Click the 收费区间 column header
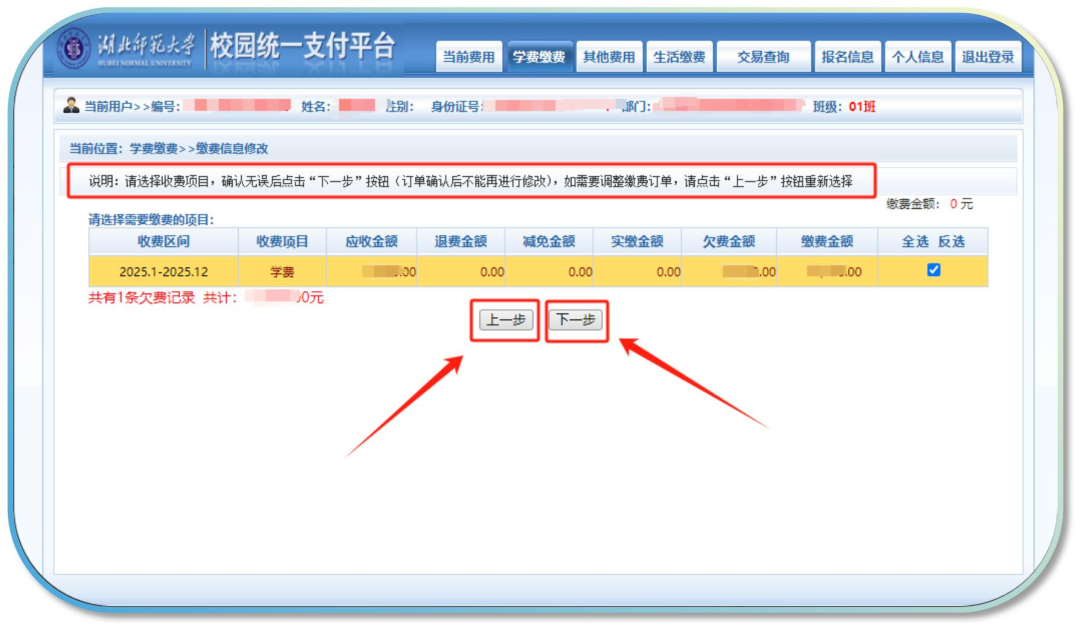1080x630 pixels. [x=163, y=242]
